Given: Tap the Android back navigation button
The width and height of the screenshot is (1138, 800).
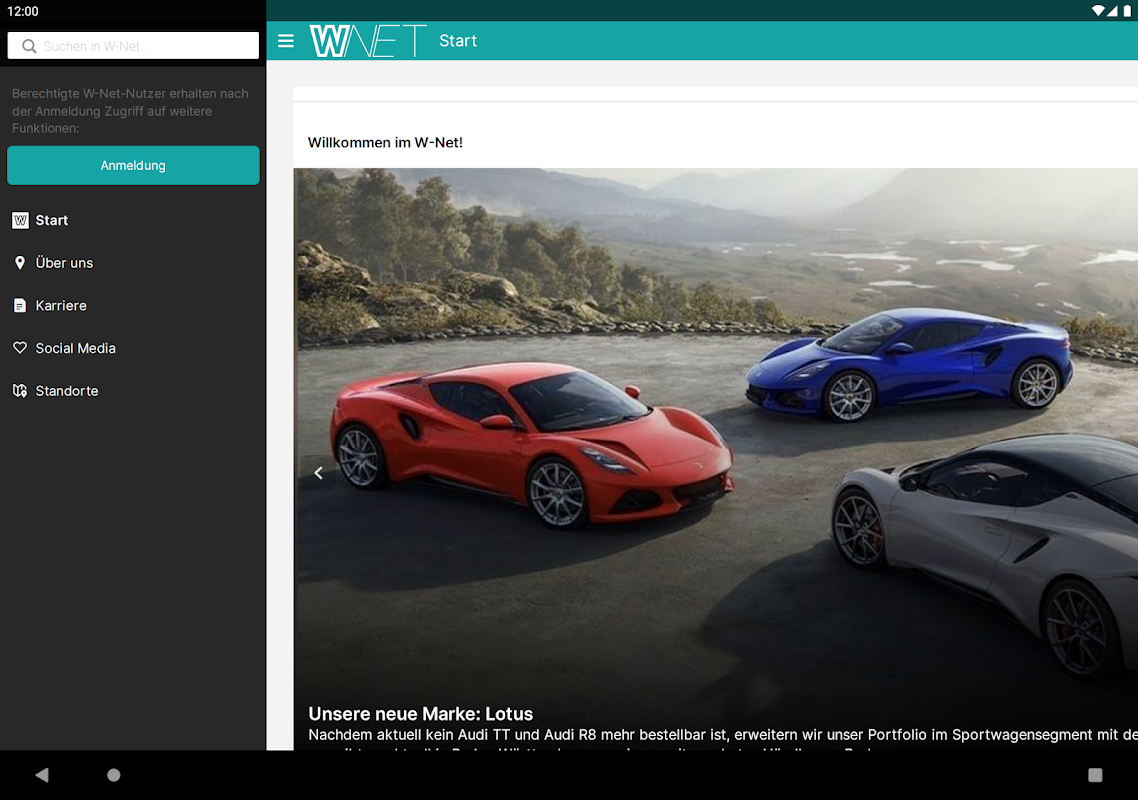Looking at the screenshot, I should 41,775.
